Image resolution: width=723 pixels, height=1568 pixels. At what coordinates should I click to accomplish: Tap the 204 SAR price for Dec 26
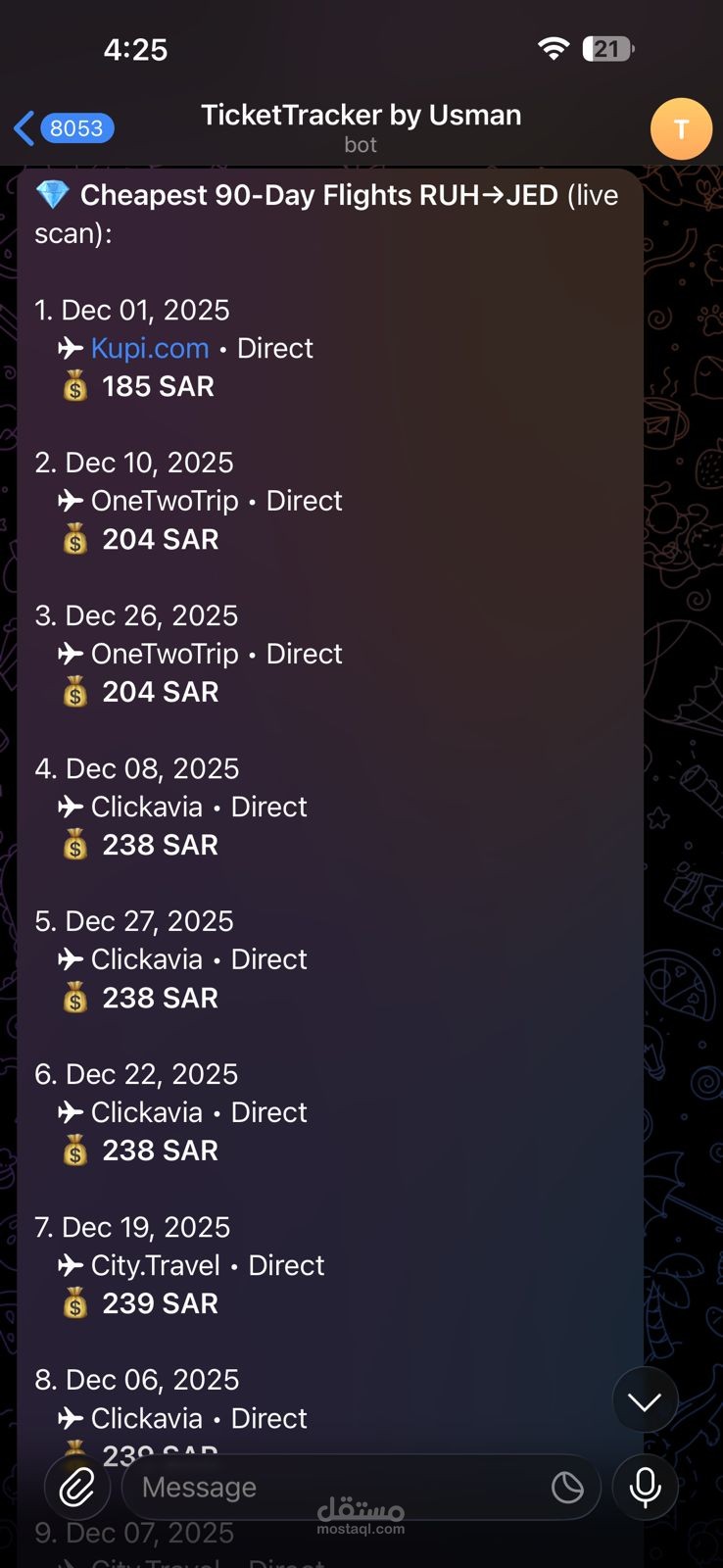(161, 692)
